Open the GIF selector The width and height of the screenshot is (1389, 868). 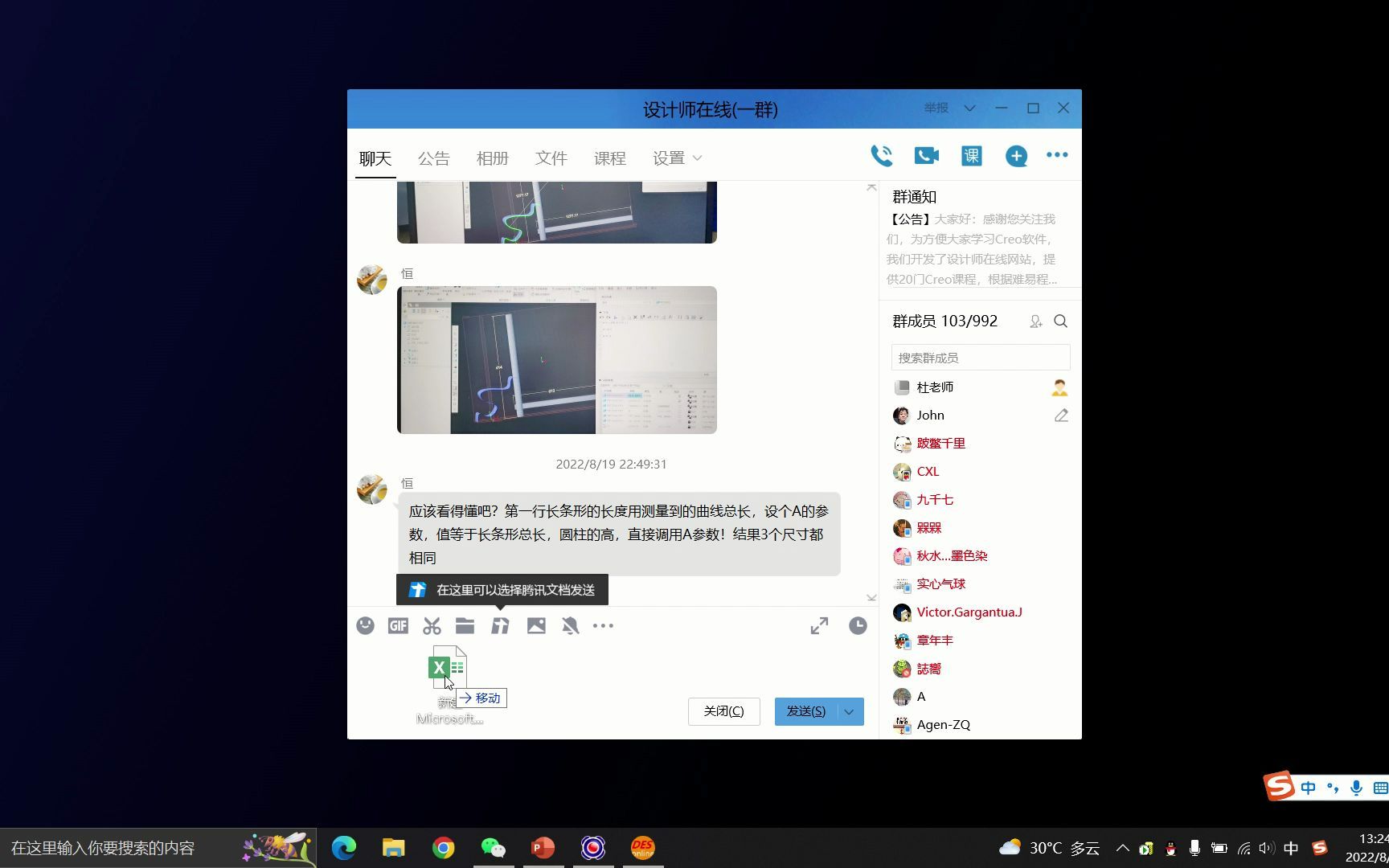click(398, 625)
